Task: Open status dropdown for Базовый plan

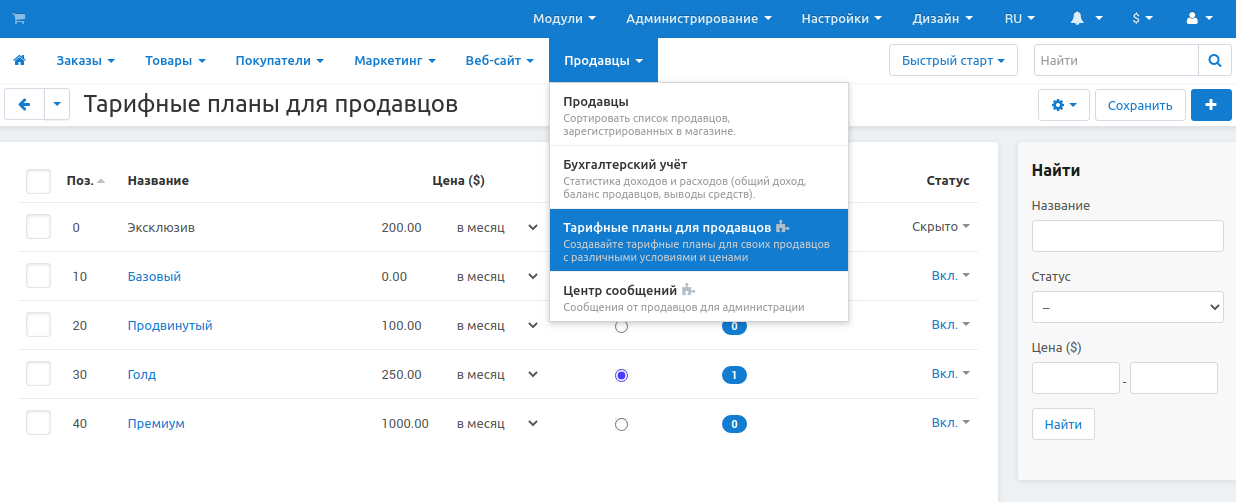Action: (x=950, y=276)
